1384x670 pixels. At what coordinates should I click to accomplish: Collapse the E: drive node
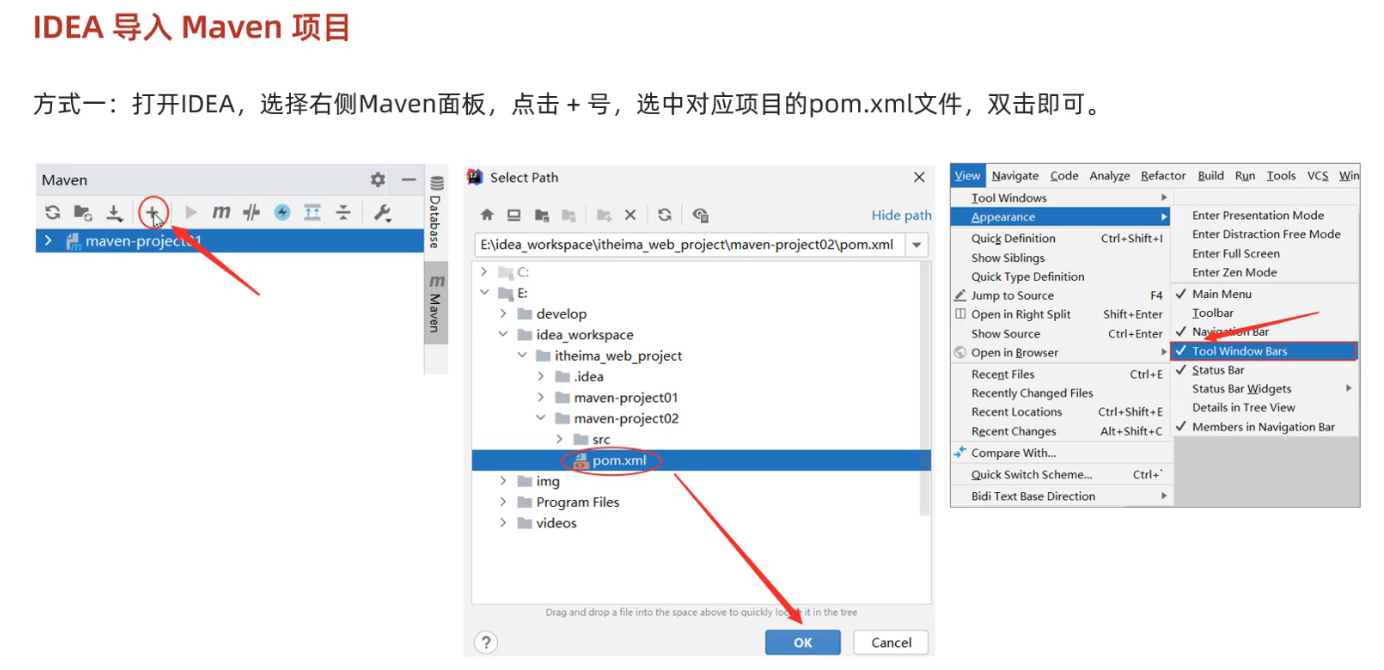pos(485,293)
